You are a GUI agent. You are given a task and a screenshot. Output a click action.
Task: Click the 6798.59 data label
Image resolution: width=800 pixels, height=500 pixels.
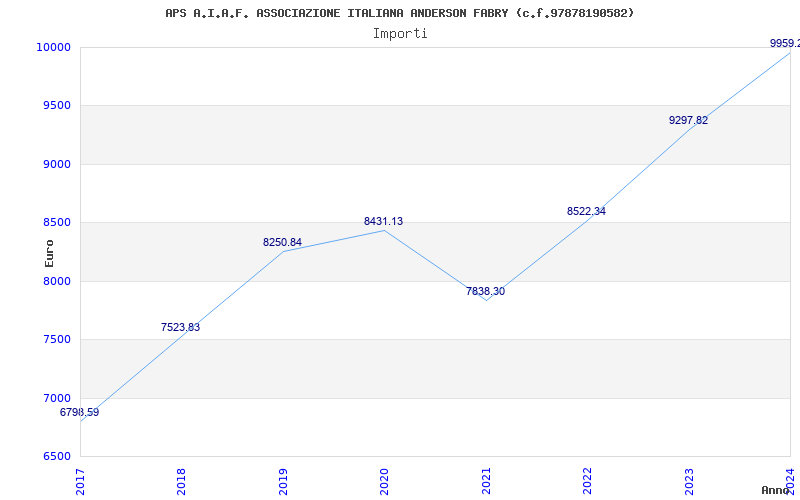(x=80, y=412)
